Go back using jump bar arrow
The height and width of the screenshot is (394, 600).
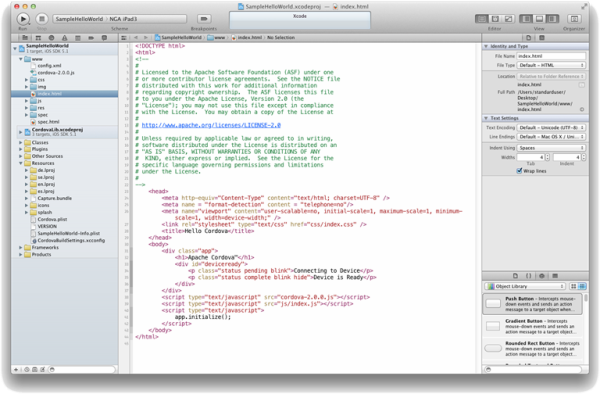[x=136, y=37]
